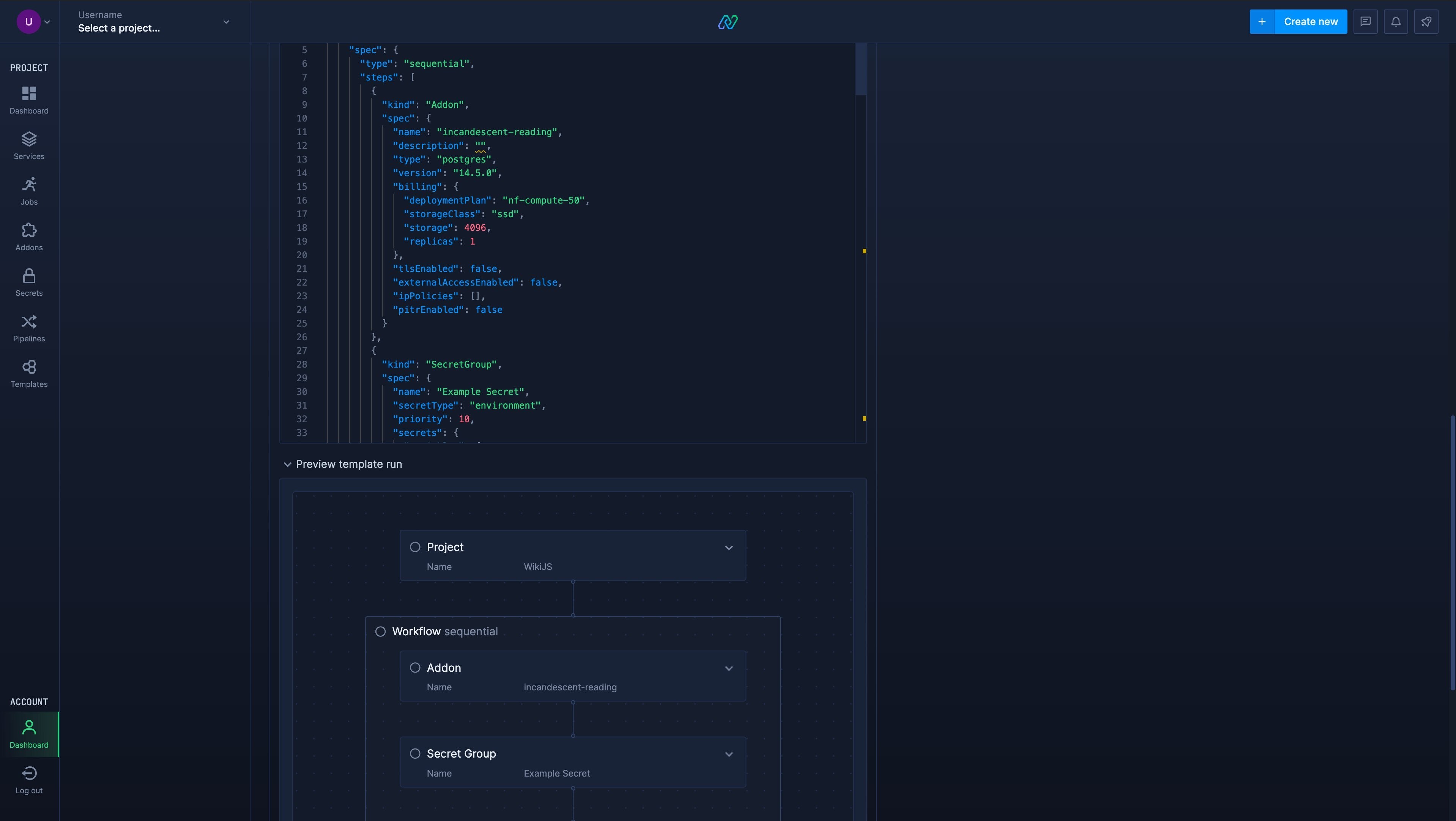Click the editor scrollbar thumb
This screenshot has width=1456, height=821.
tap(861, 69)
